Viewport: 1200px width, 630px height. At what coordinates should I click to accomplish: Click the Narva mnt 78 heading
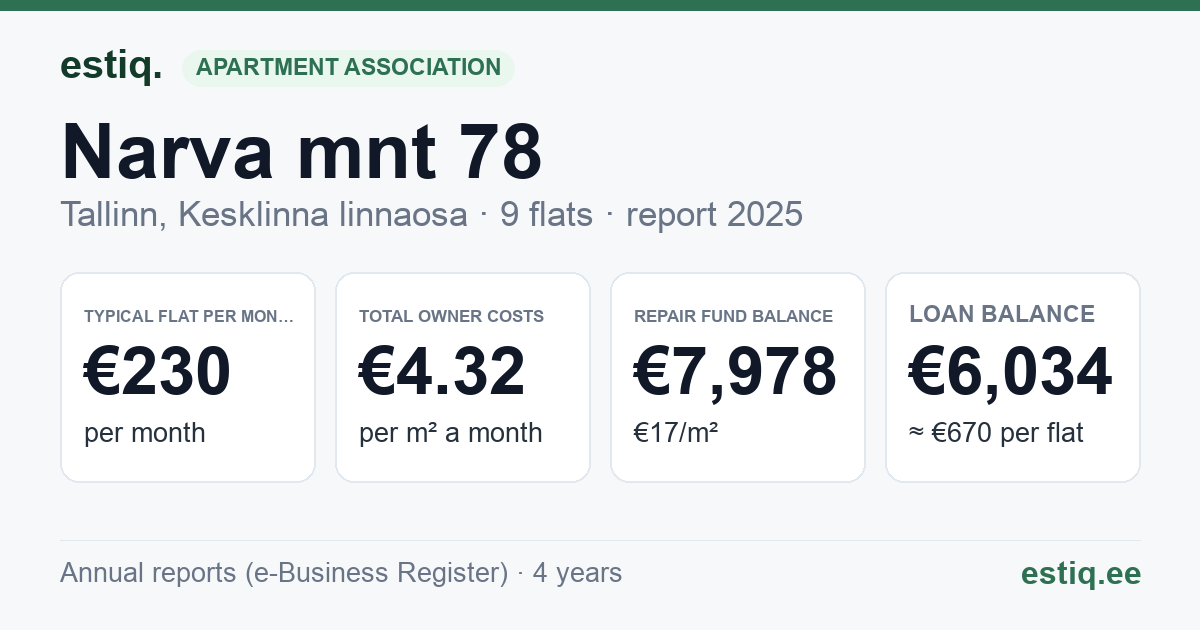pos(301,152)
